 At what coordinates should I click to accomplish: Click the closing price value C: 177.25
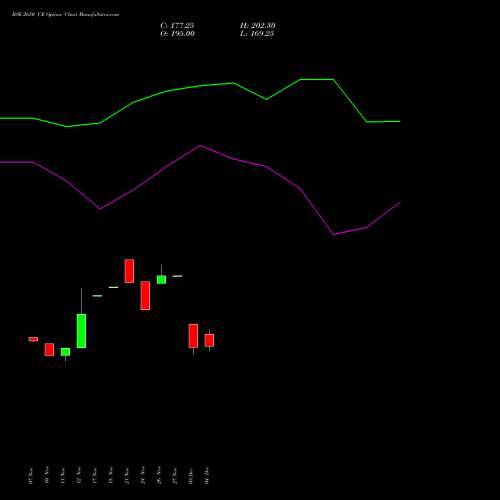click(x=177, y=26)
